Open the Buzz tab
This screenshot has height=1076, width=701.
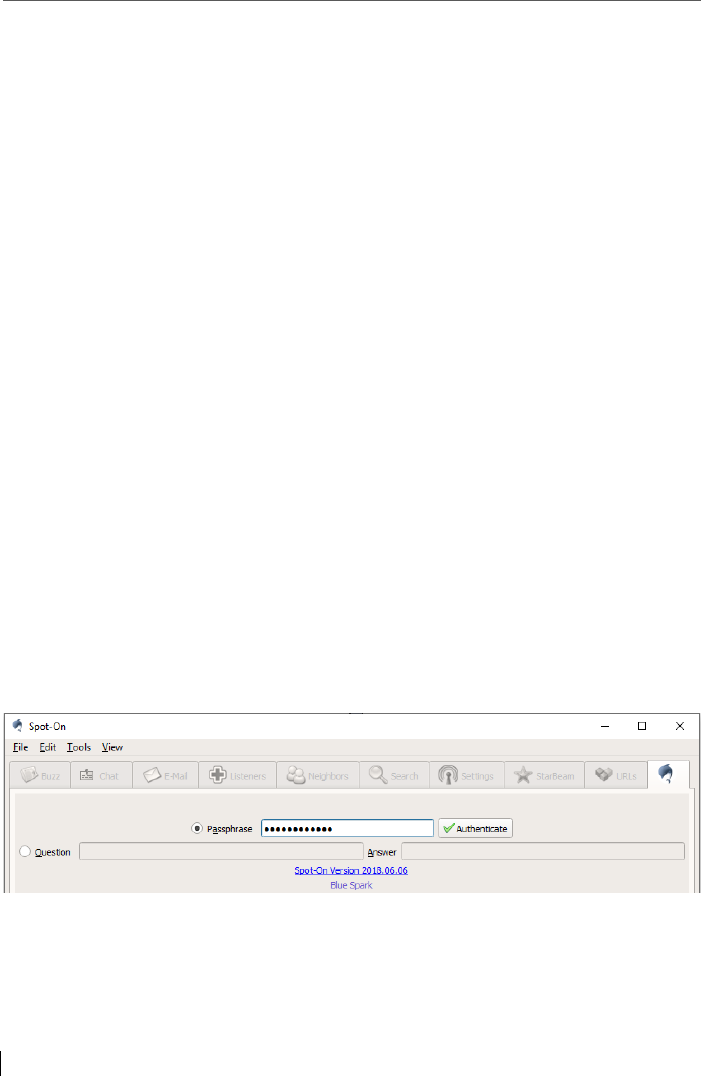tap(40, 775)
